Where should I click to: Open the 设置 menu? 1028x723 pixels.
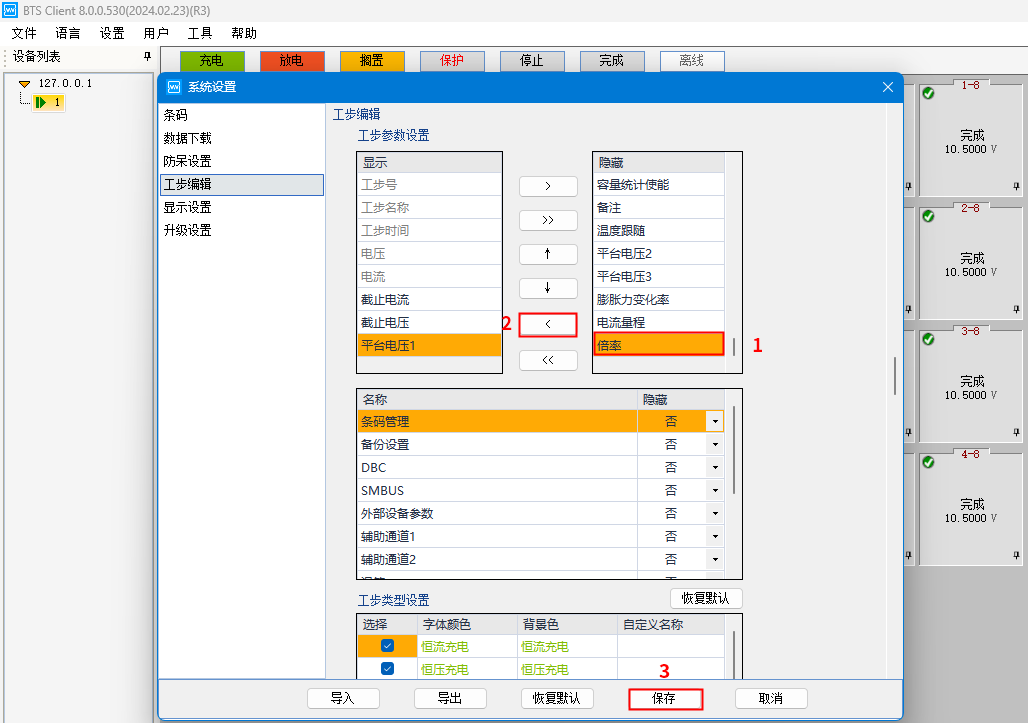click(x=112, y=33)
